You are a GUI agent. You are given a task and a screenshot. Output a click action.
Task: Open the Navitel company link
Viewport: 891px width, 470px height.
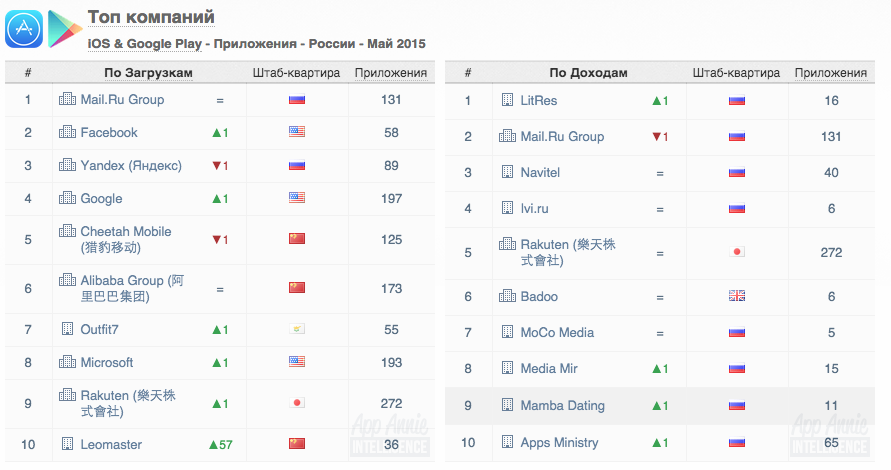[x=540, y=173]
